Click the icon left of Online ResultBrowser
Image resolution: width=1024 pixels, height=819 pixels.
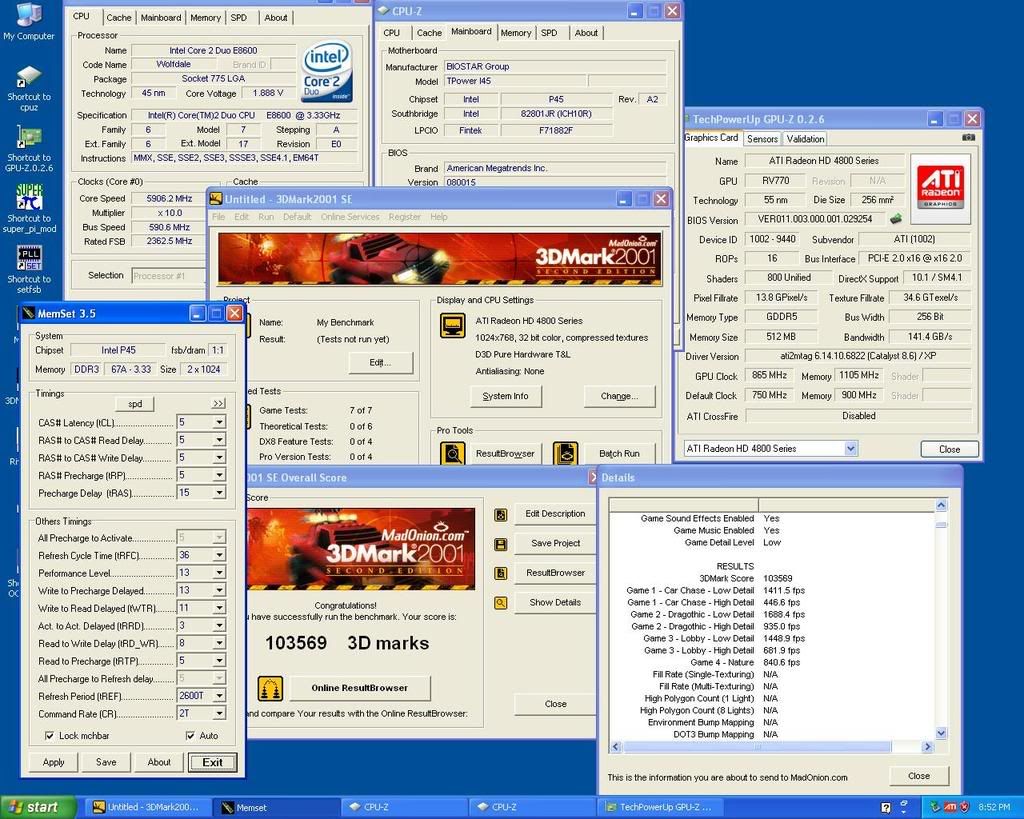(270, 688)
